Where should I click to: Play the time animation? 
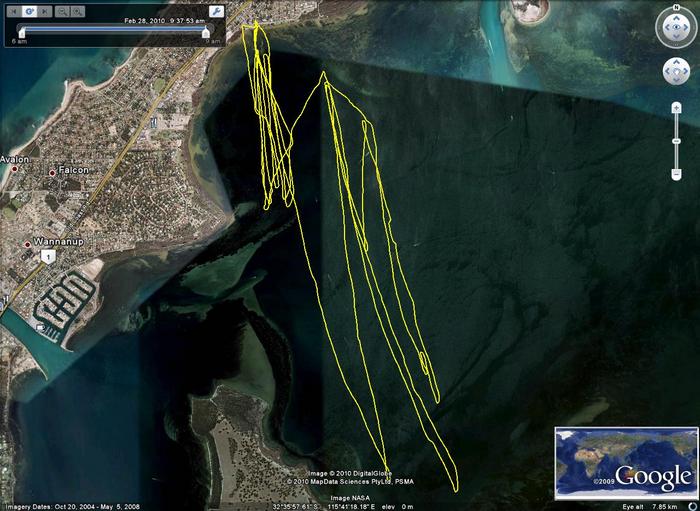[28, 11]
